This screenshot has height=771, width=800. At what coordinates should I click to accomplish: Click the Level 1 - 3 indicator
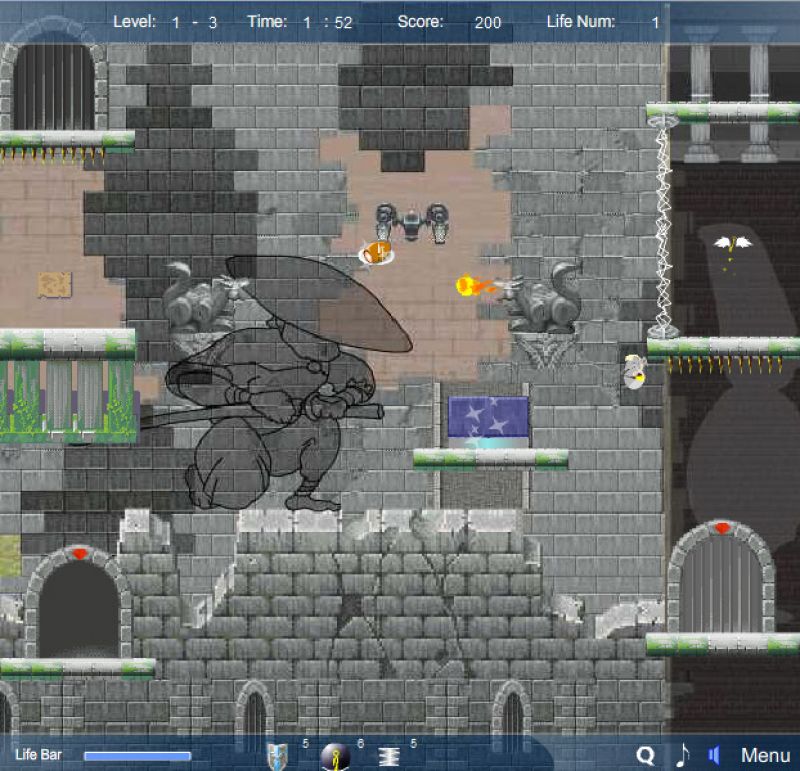coord(165,22)
